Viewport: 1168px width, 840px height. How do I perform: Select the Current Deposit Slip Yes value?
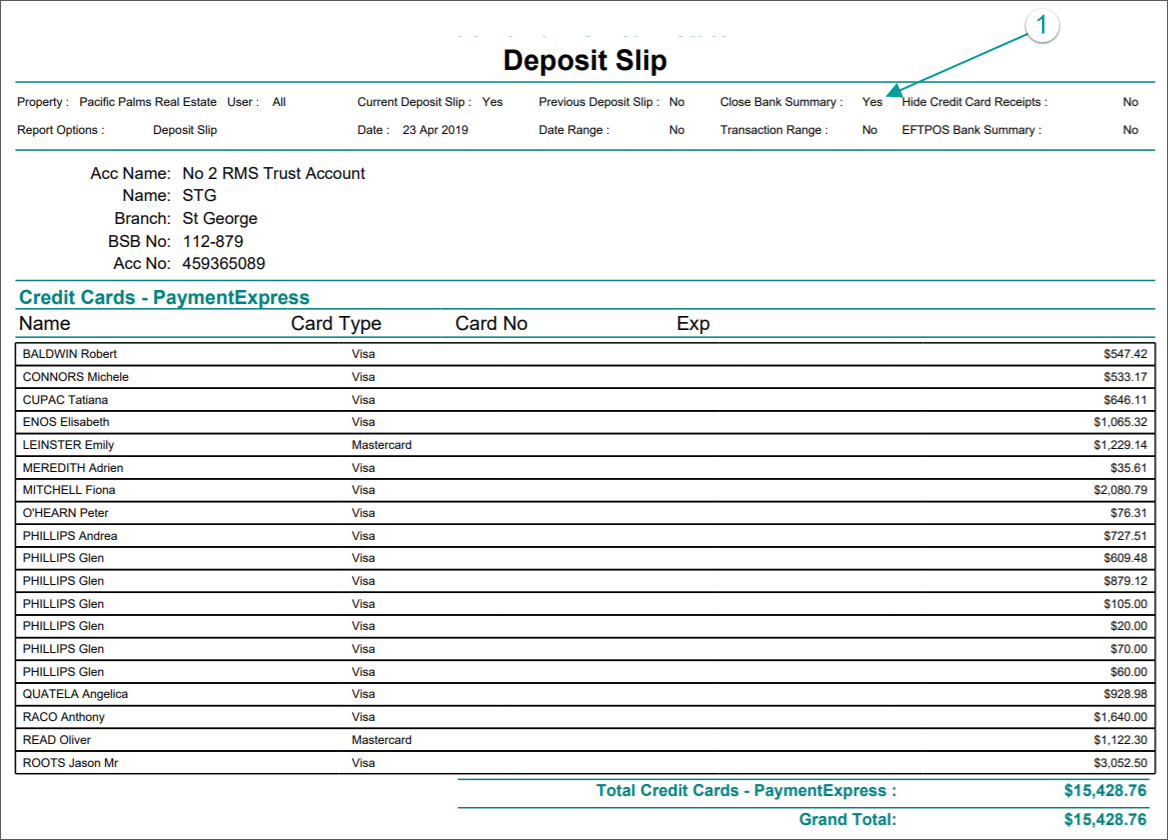click(x=492, y=102)
